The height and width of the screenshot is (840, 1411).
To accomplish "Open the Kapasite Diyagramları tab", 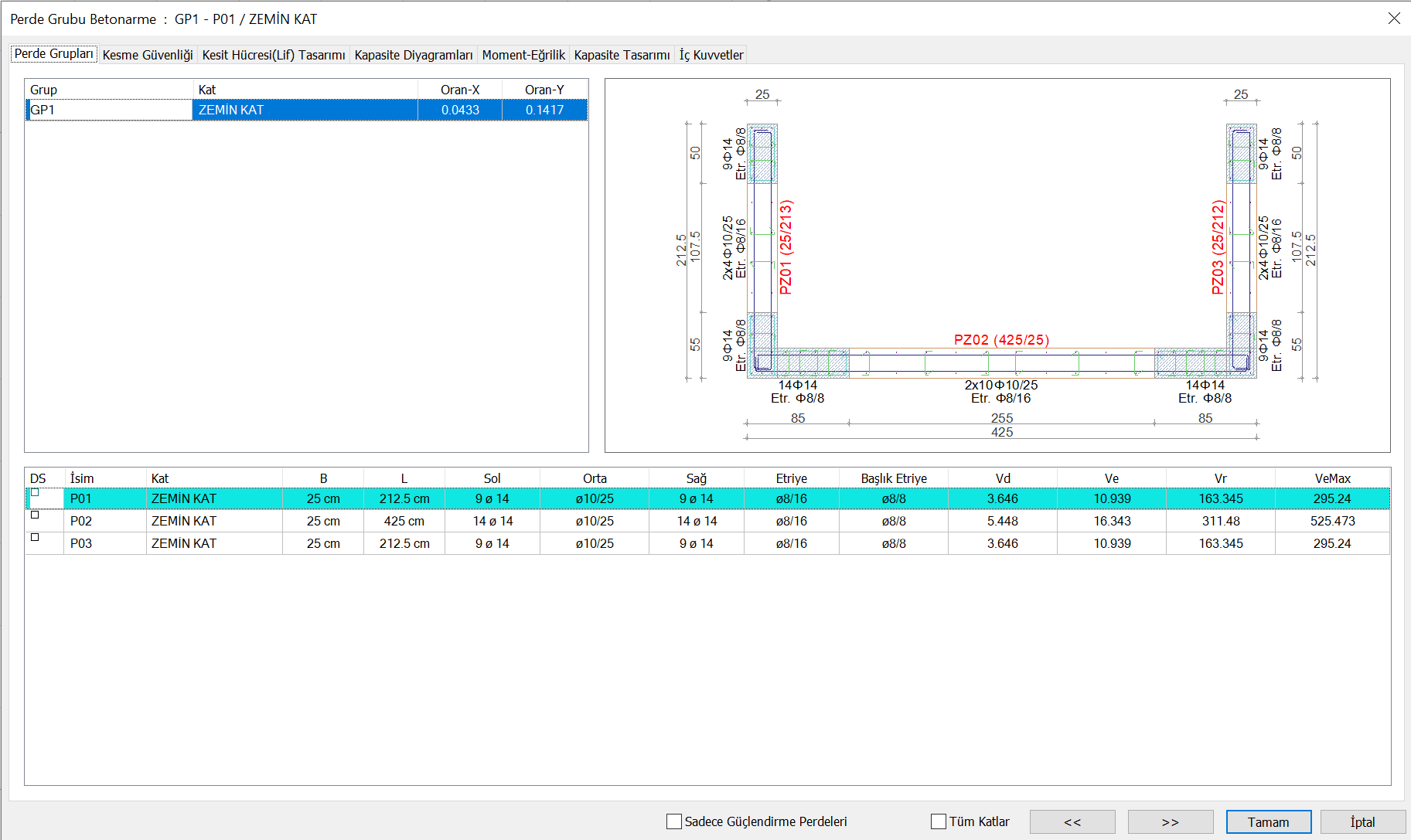I will pos(413,55).
